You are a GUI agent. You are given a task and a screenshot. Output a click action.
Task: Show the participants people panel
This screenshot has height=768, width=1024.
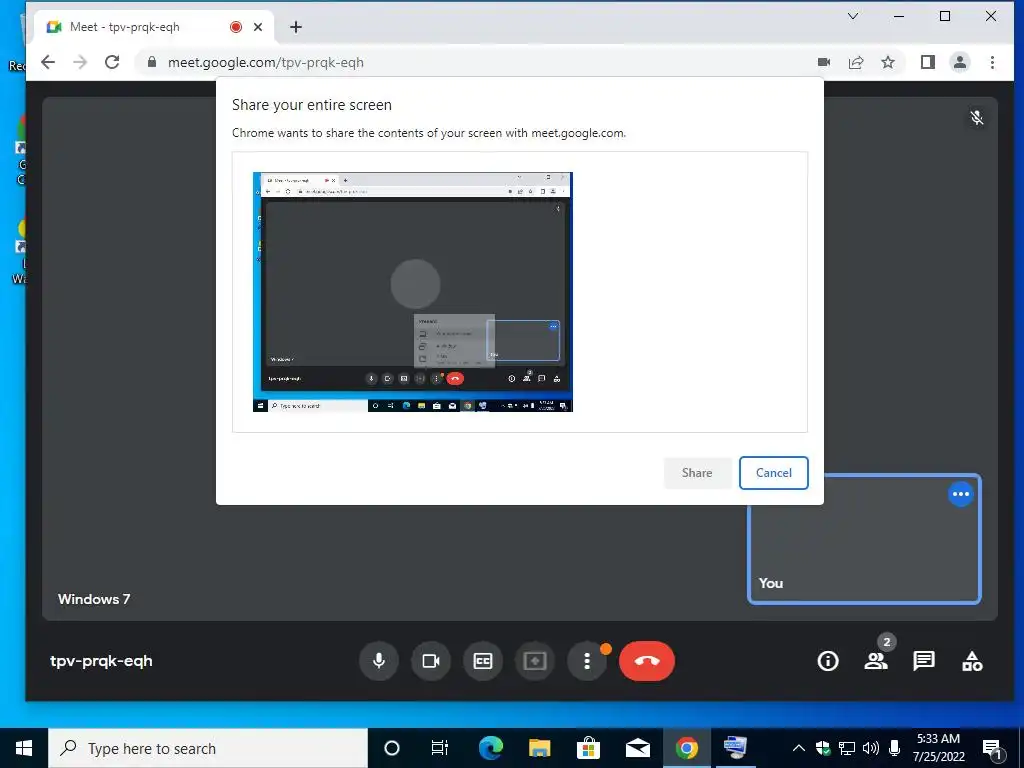click(x=876, y=661)
